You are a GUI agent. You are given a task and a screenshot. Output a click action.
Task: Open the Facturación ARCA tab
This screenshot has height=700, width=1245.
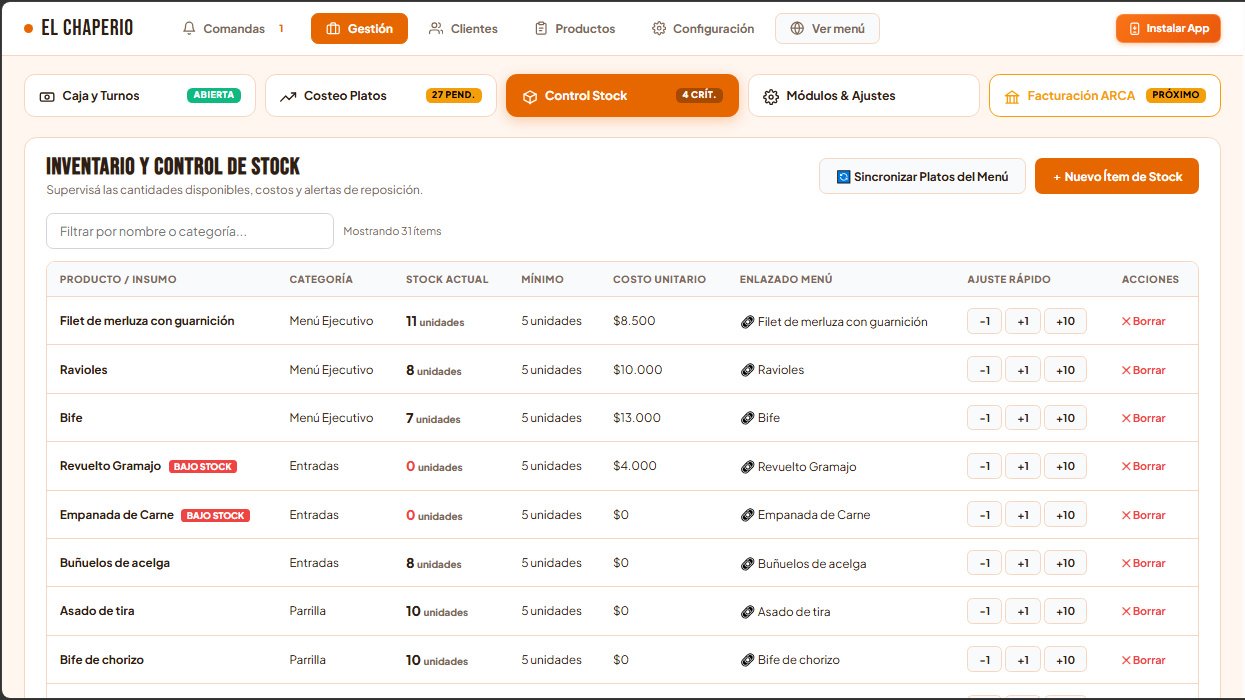click(1105, 96)
